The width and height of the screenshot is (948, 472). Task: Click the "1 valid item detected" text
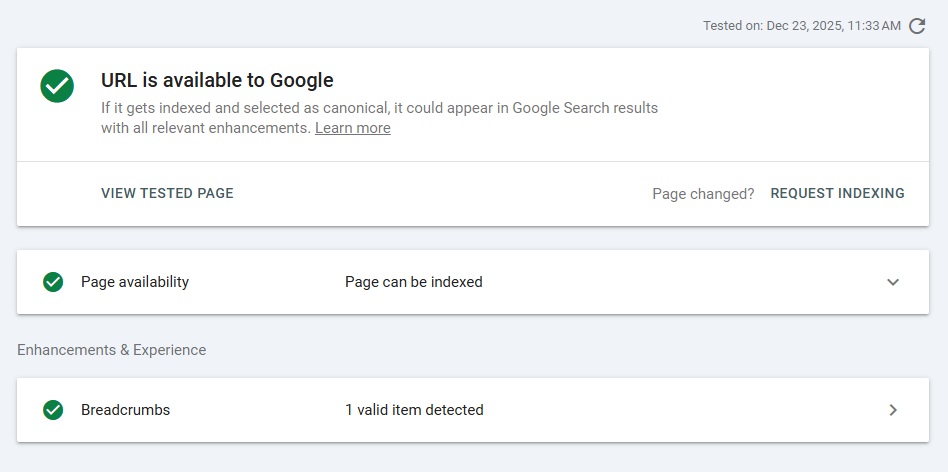click(414, 410)
